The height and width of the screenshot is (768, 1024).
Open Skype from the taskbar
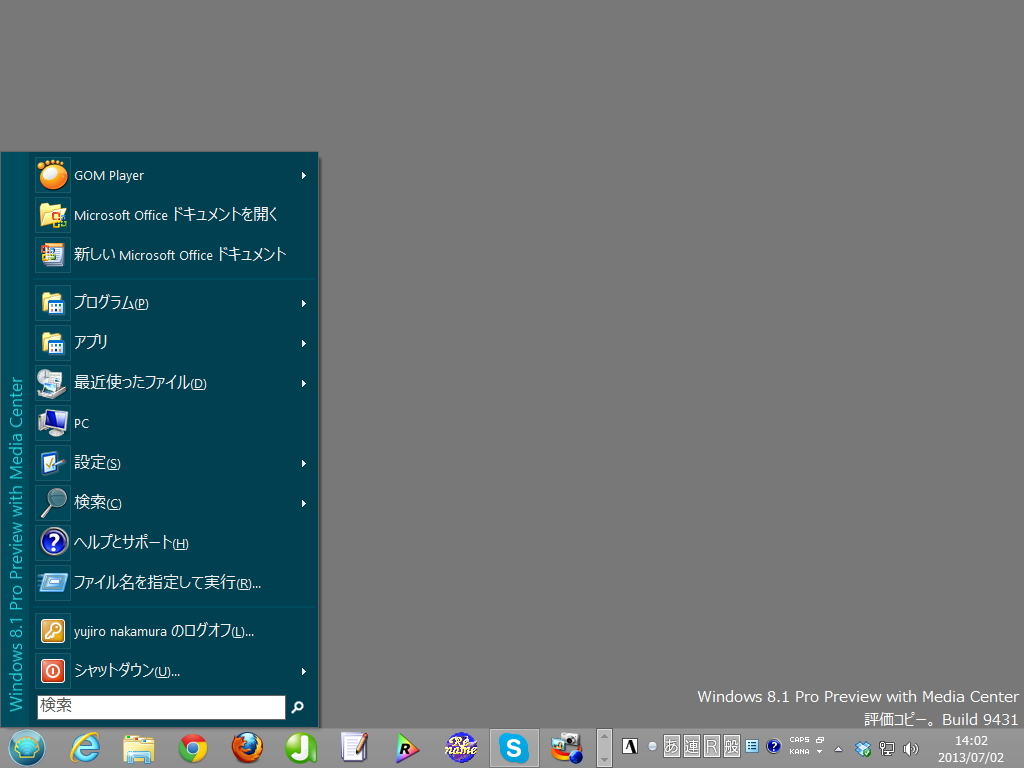click(514, 747)
